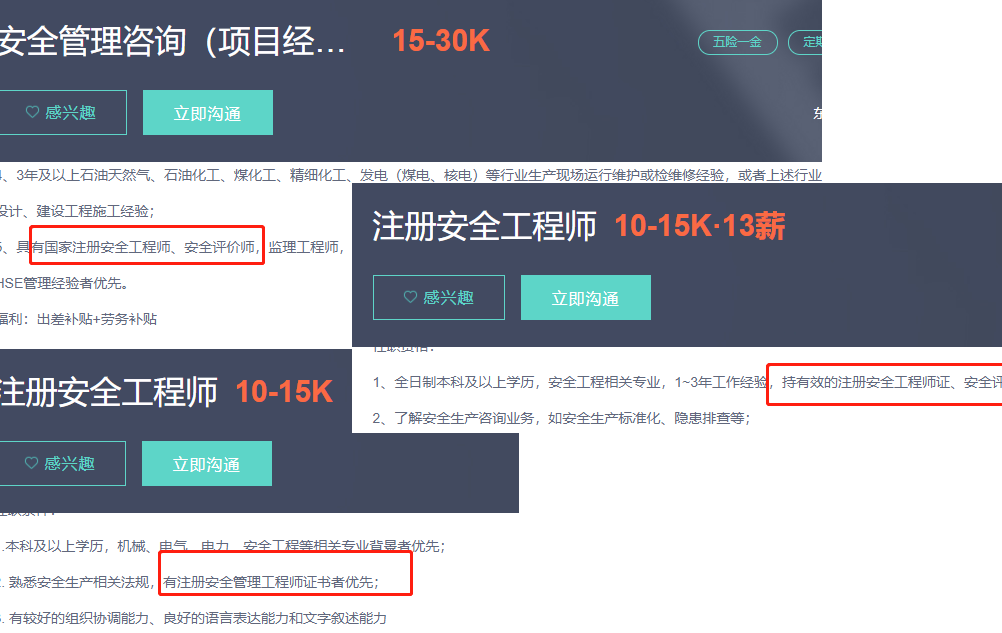1002x633 pixels.
Task: Click the heart icon beside 感兴趣 for 注册安全工程师 10-15K·13薪
Action: click(x=412, y=297)
